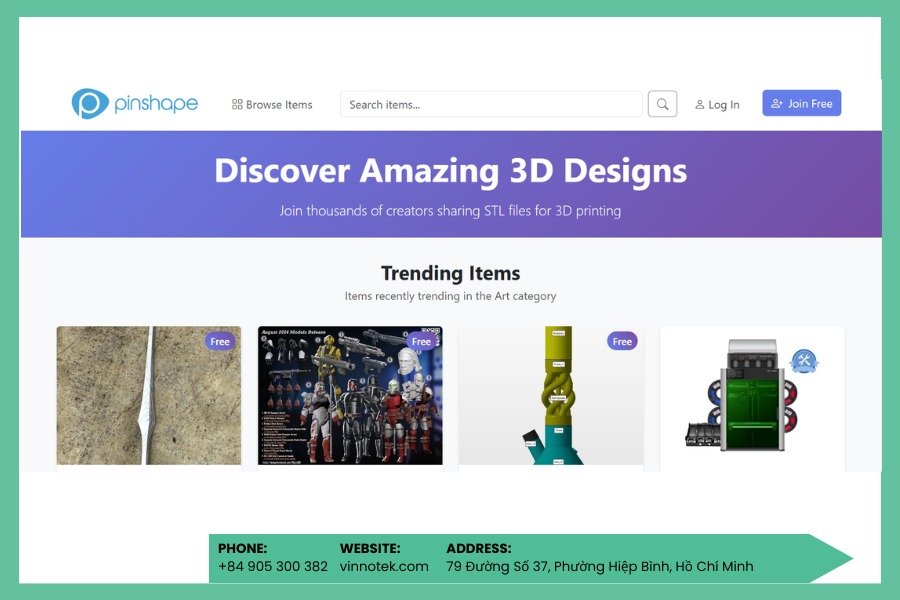Viewport: 900px width, 600px height.
Task: Click the phone number +84 905 300 382
Action: (273, 566)
